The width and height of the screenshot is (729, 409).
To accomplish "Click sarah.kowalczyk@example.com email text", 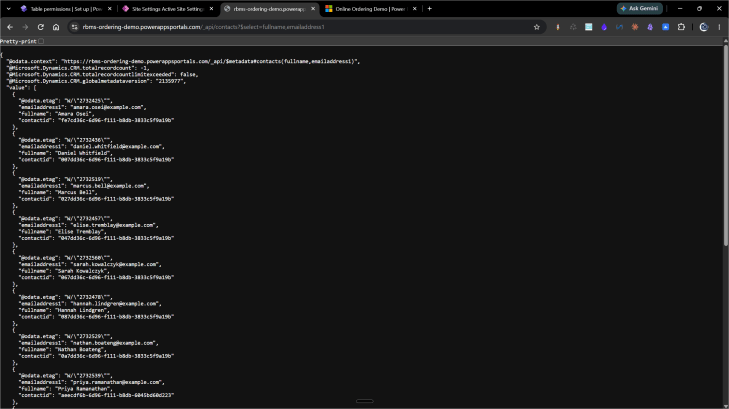I will coord(114,264).
